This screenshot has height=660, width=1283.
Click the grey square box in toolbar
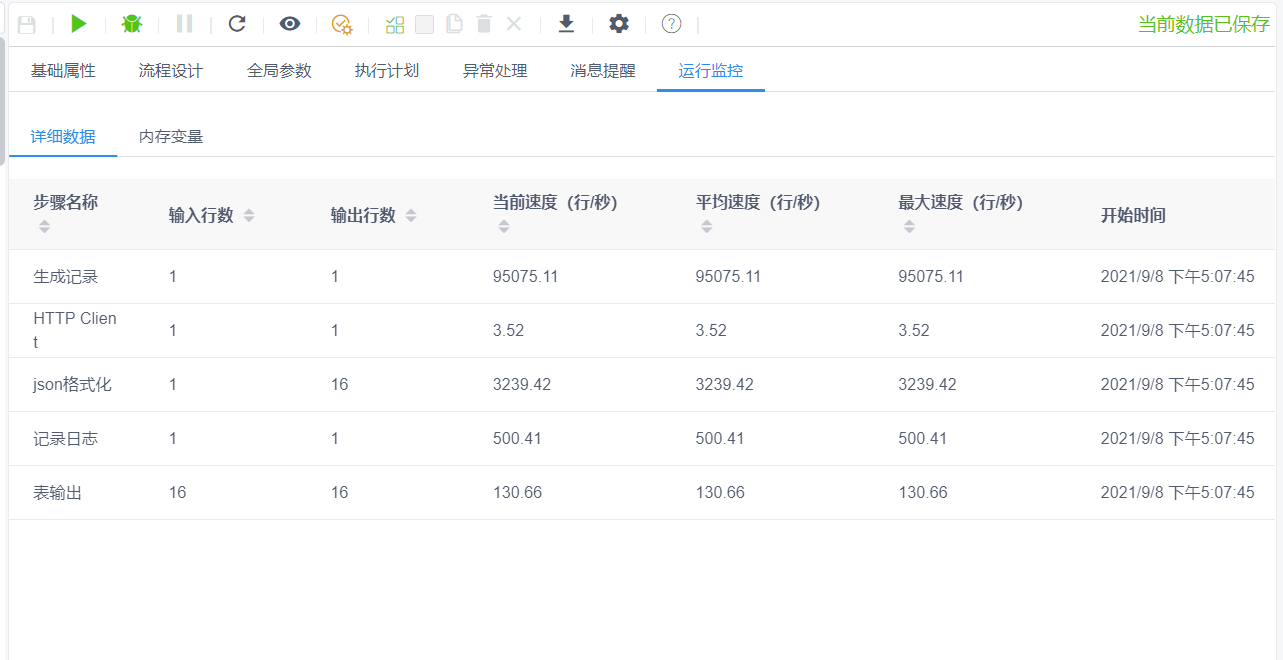425,24
